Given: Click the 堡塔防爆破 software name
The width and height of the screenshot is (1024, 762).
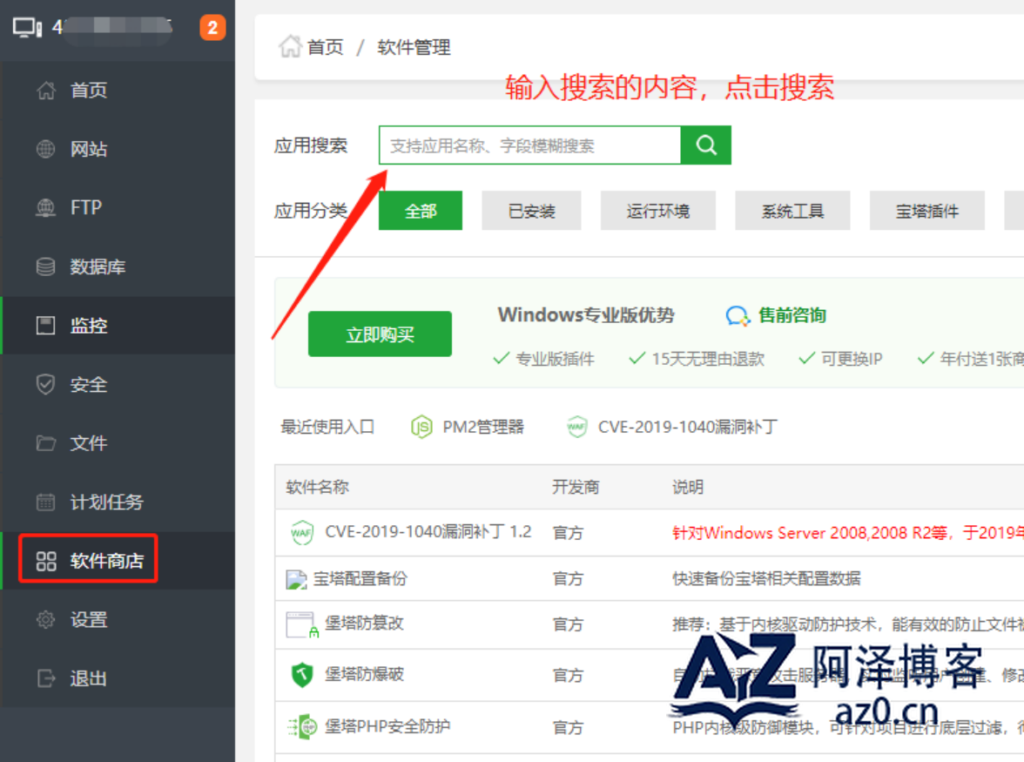Looking at the screenshot, I should (x=364, y=675).
